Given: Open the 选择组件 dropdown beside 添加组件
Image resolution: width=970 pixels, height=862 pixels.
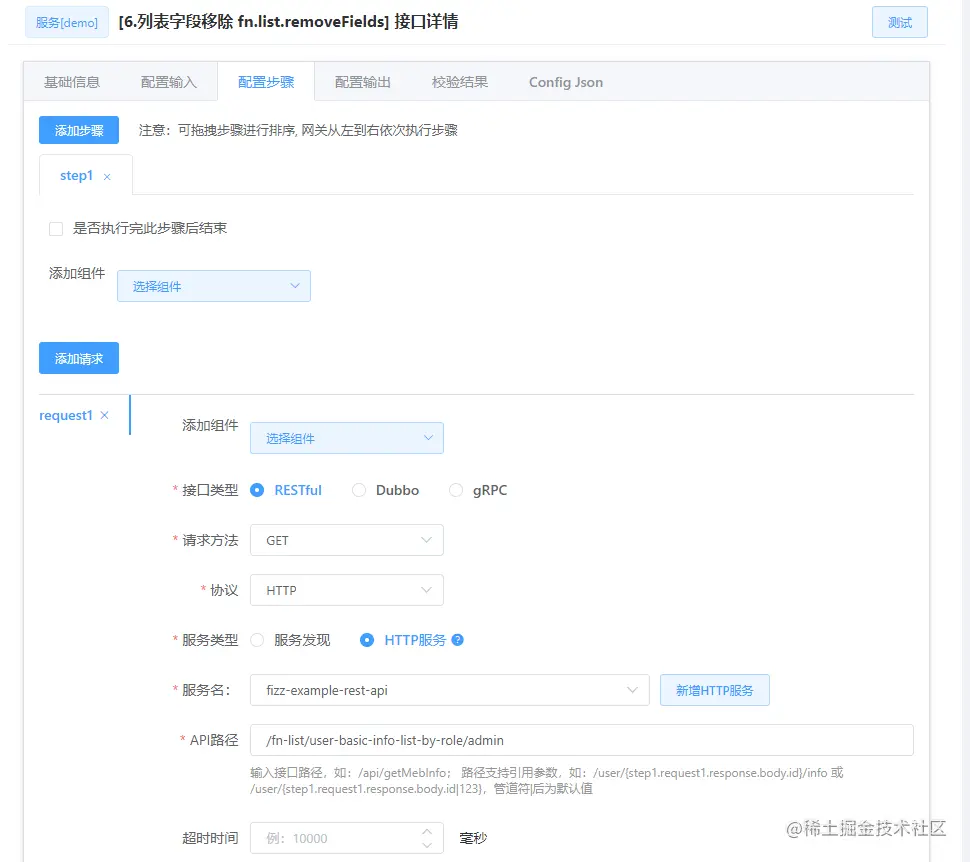Looking at the screenshot, I should pyautogui.click(x=213, y=286).
